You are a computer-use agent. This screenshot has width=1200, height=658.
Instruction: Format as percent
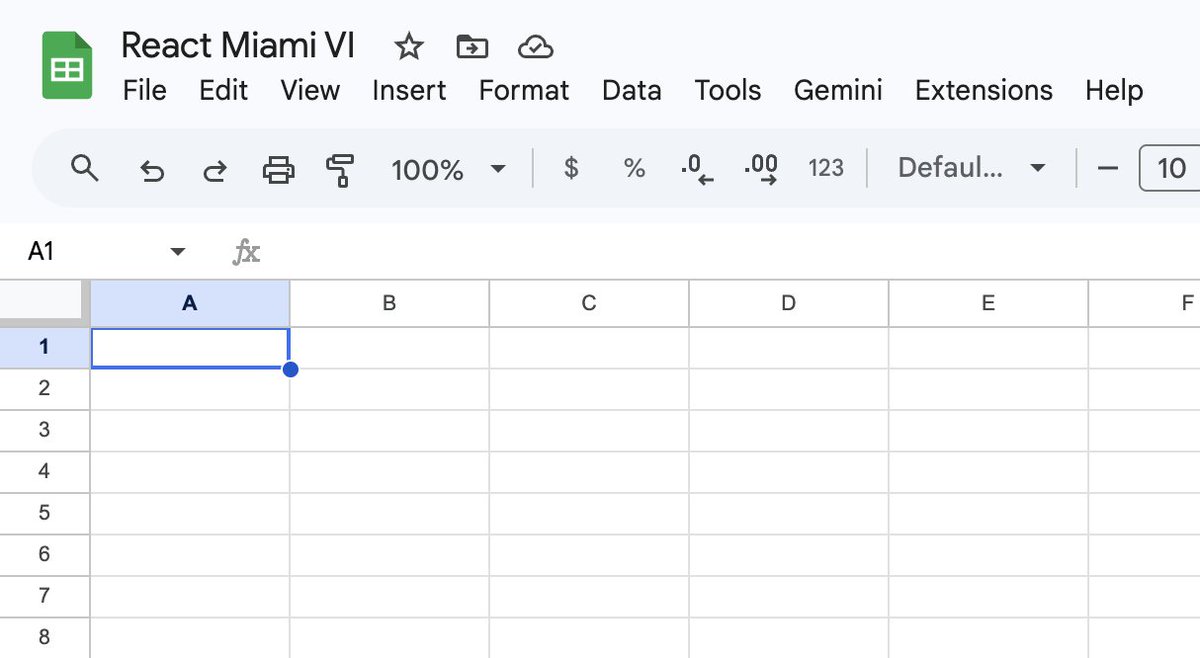pos(634,168)
